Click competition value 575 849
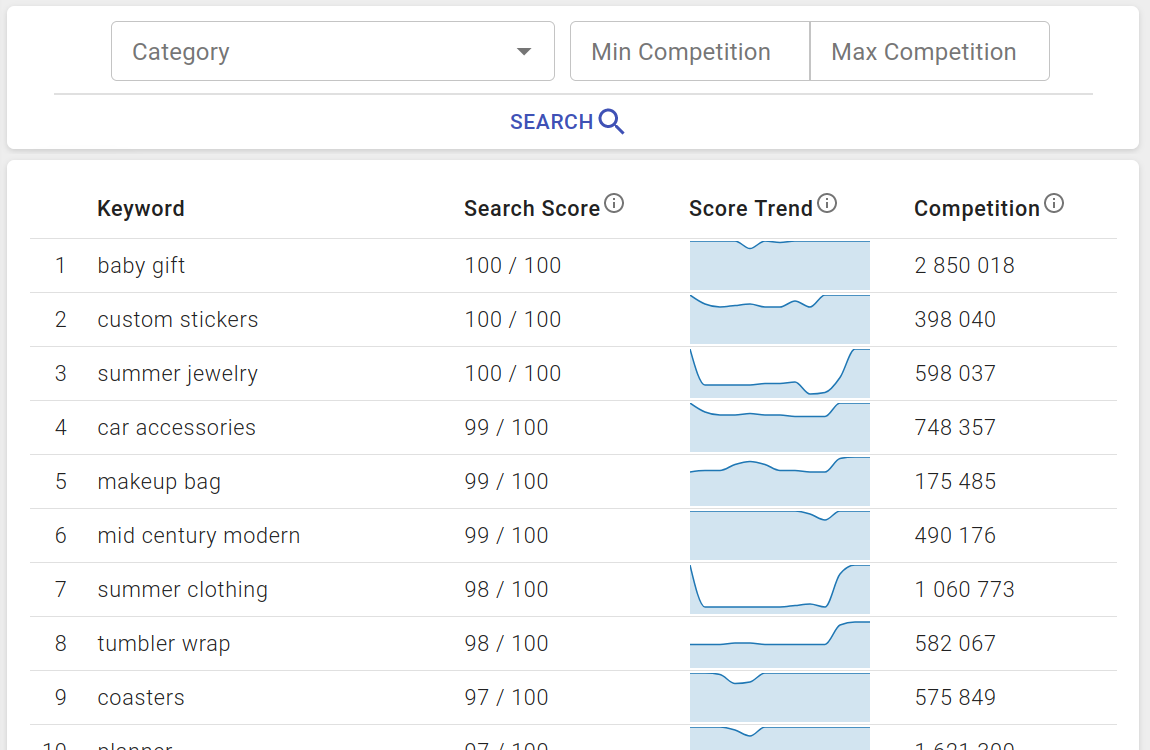Screen dimensions: 1150x750 (955, 697)
